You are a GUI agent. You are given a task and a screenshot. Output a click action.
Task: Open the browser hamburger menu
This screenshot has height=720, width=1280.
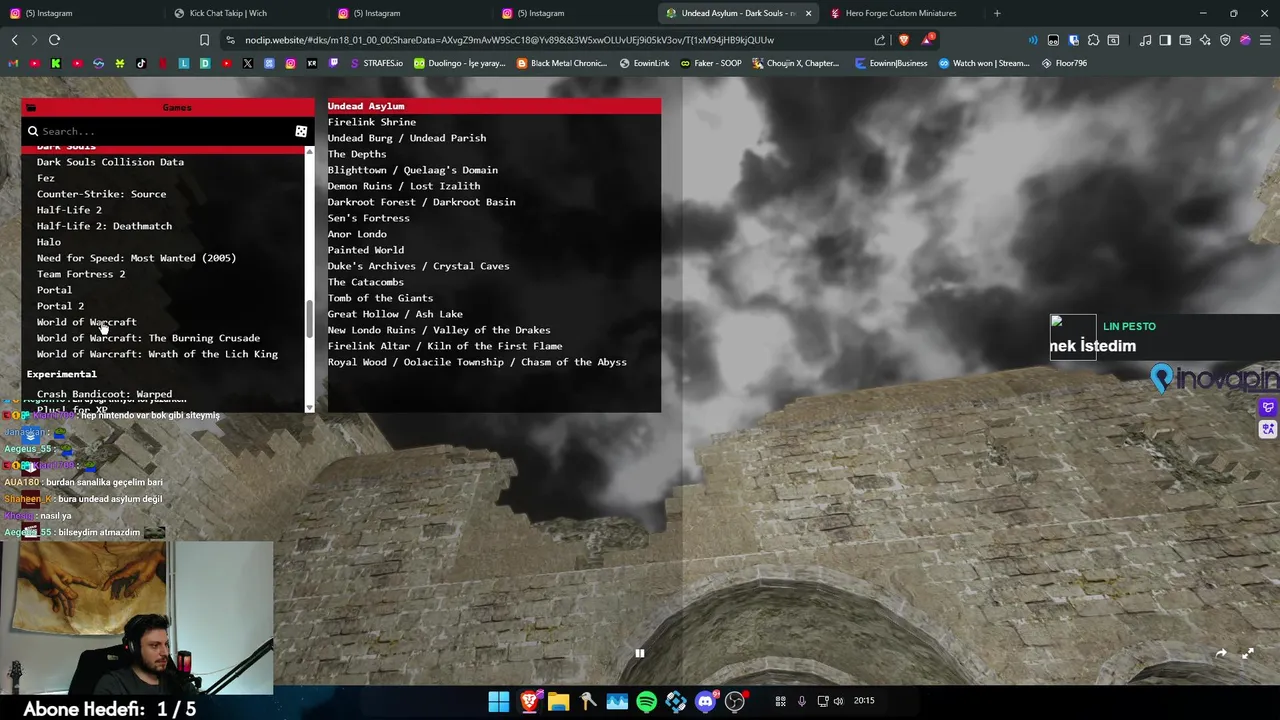tap(1265, 40)
